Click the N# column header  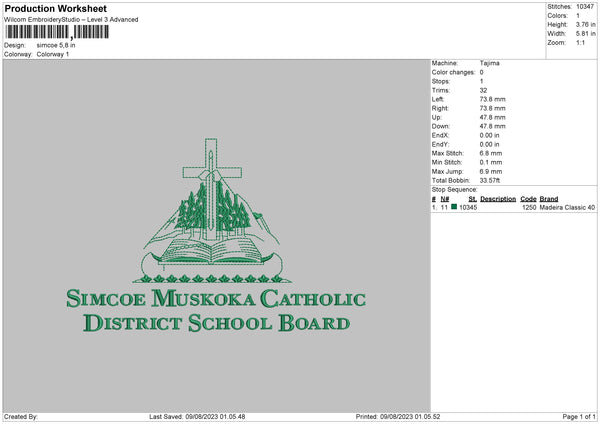coord(445,198)
